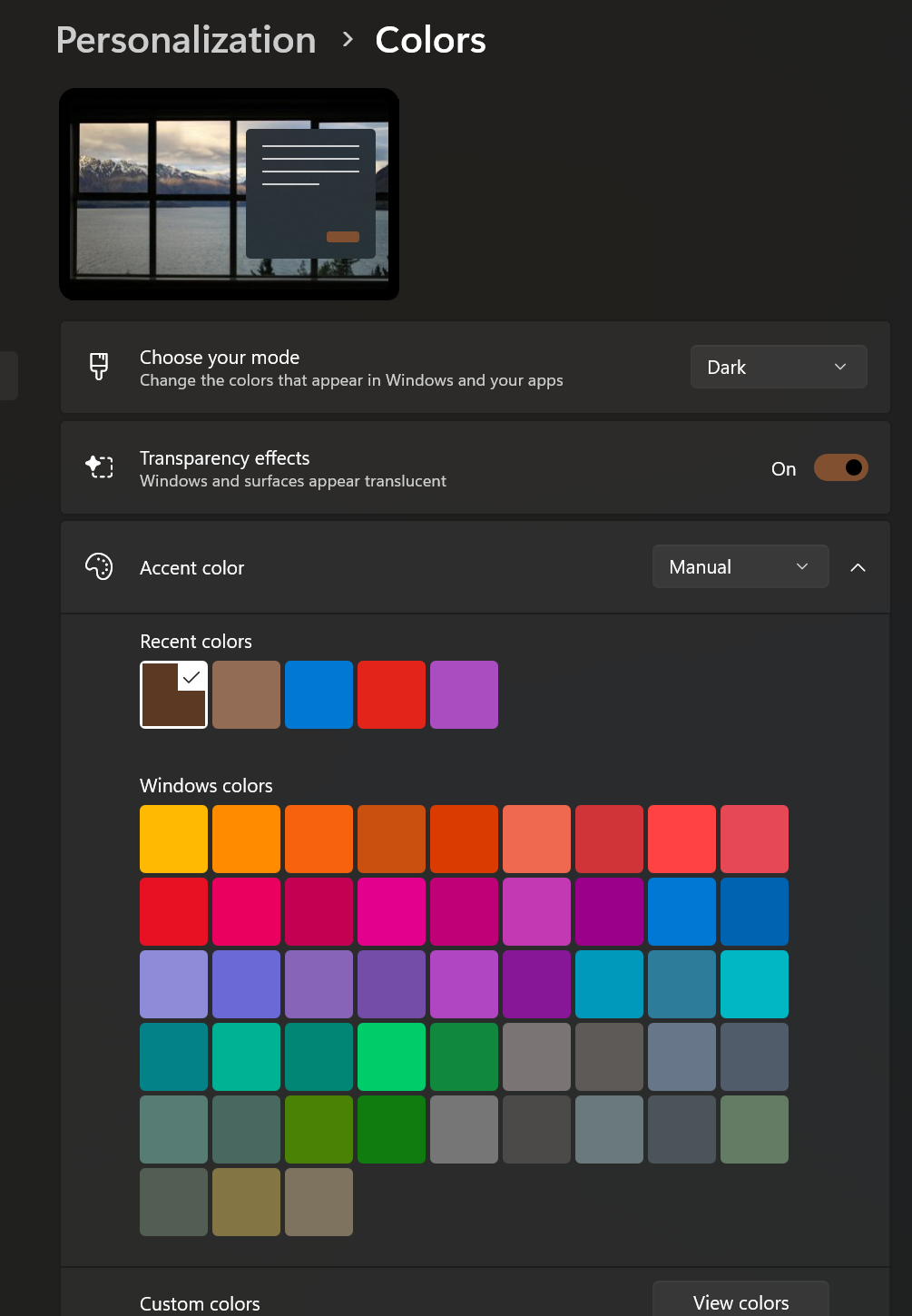This screenshot has width=912, height=1316.
Task: Click the desktop preview thumbnail
Action: click(x=230, y=194)
